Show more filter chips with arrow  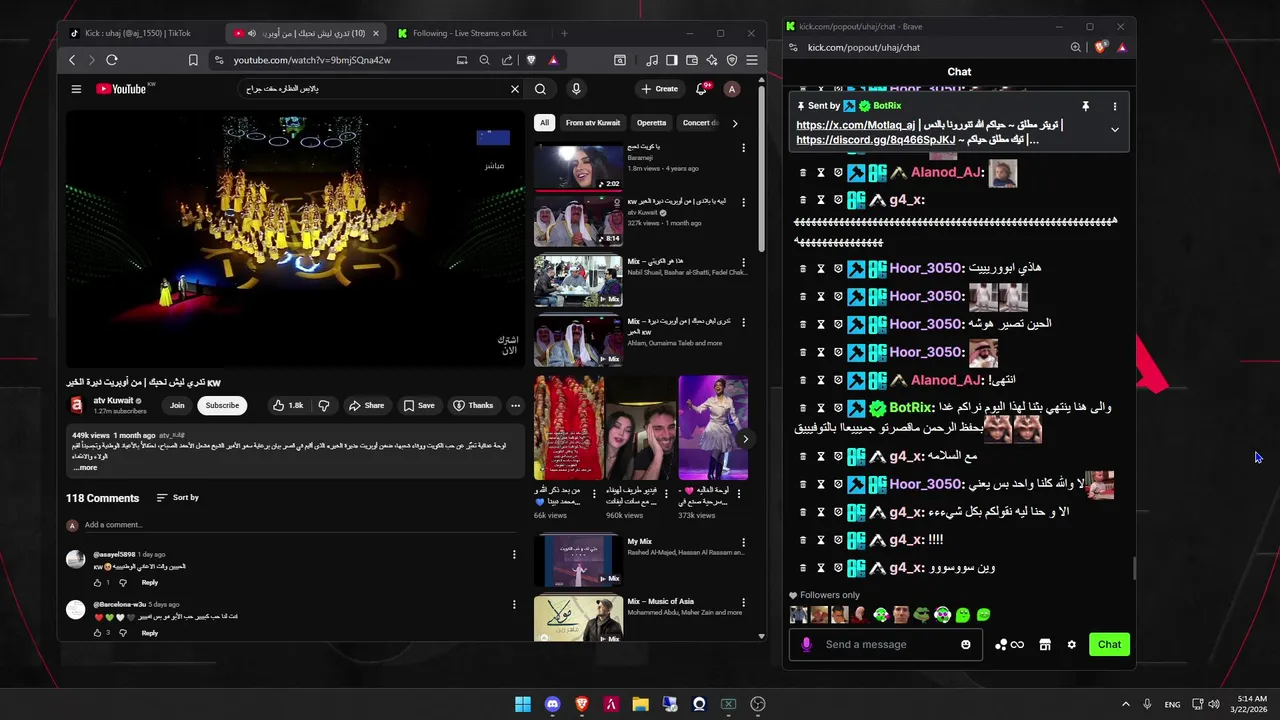[735, 123]
